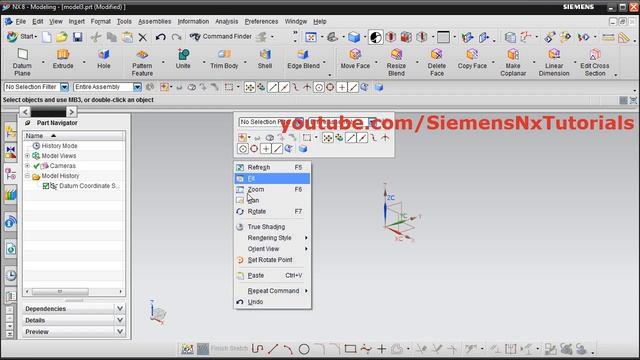
Task: Select Zoom in the context menu
Action: [x=272, y=189]
